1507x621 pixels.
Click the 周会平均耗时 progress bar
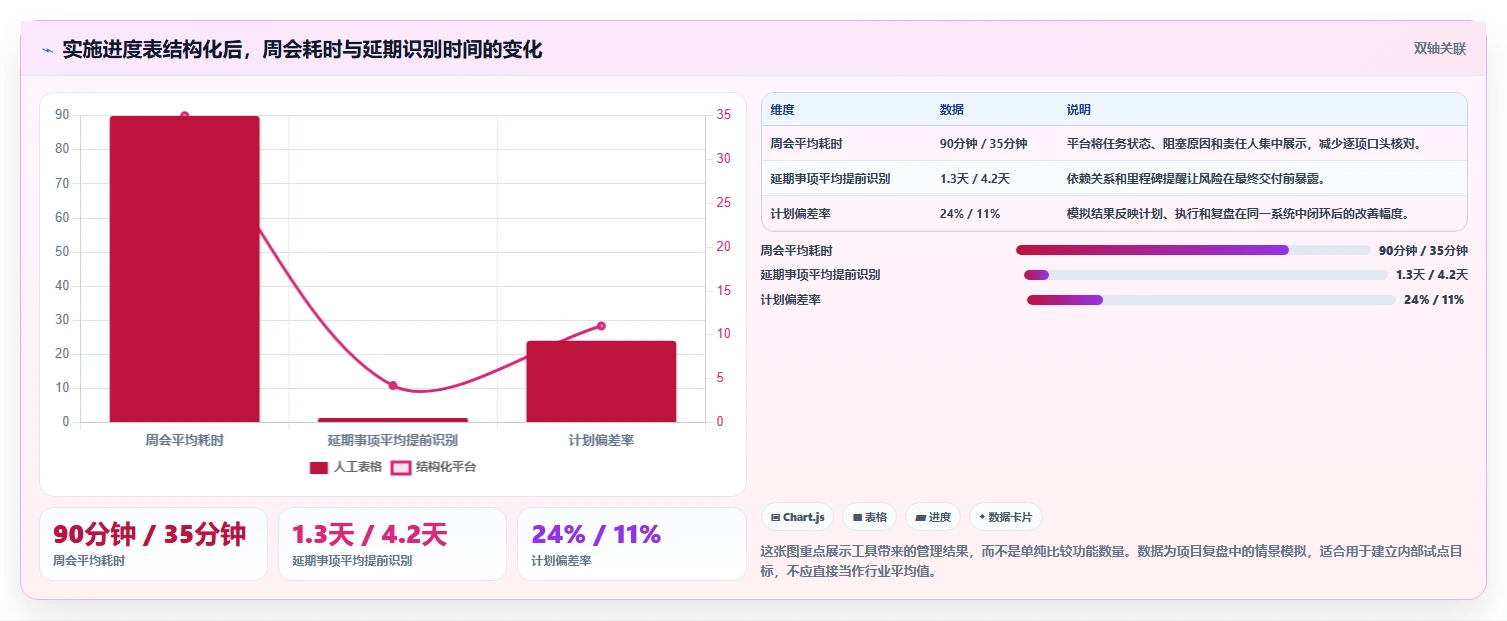(x=1193, y=250)
